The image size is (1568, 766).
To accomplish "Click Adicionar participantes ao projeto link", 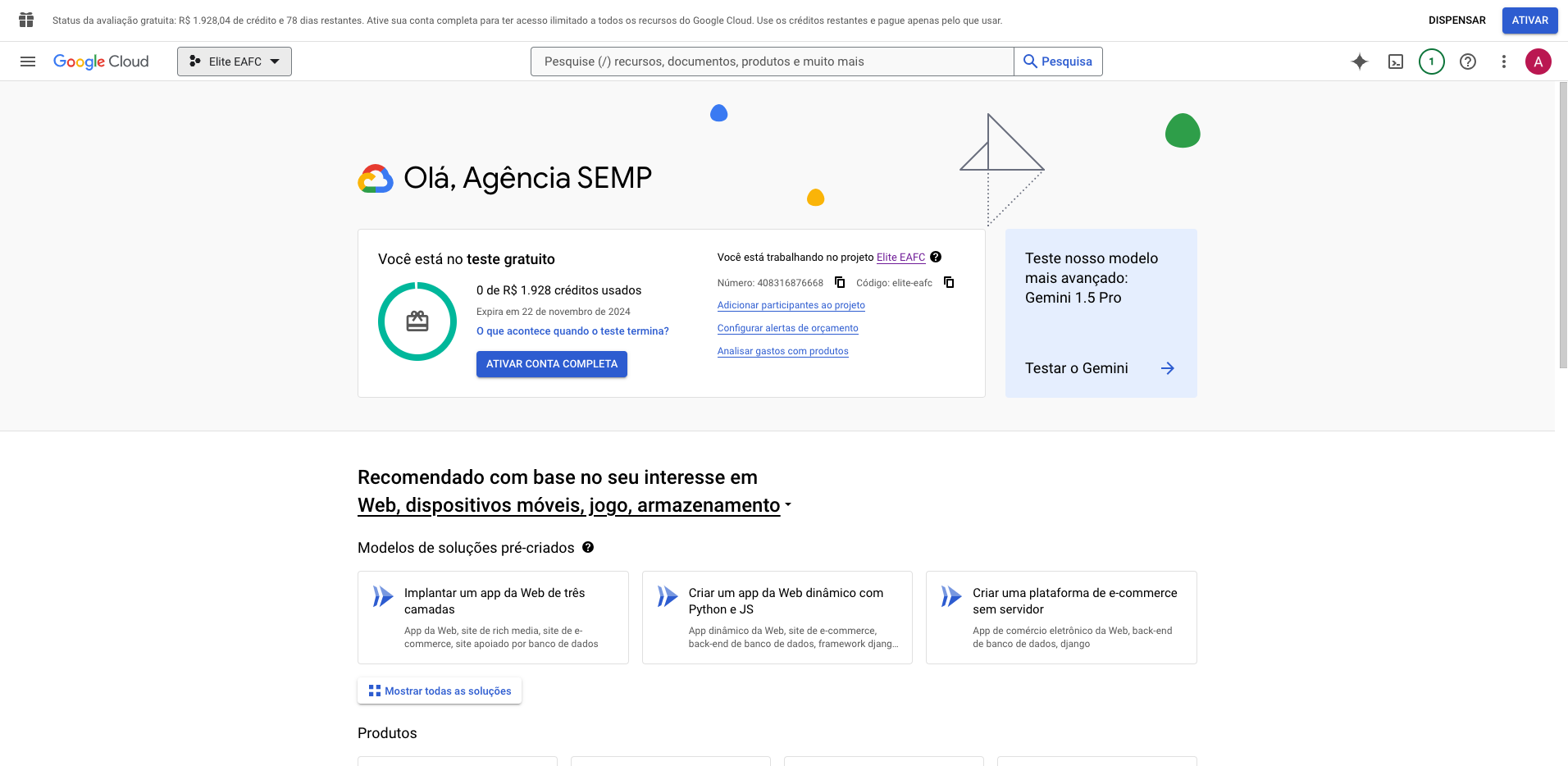I will coord(791,305).
